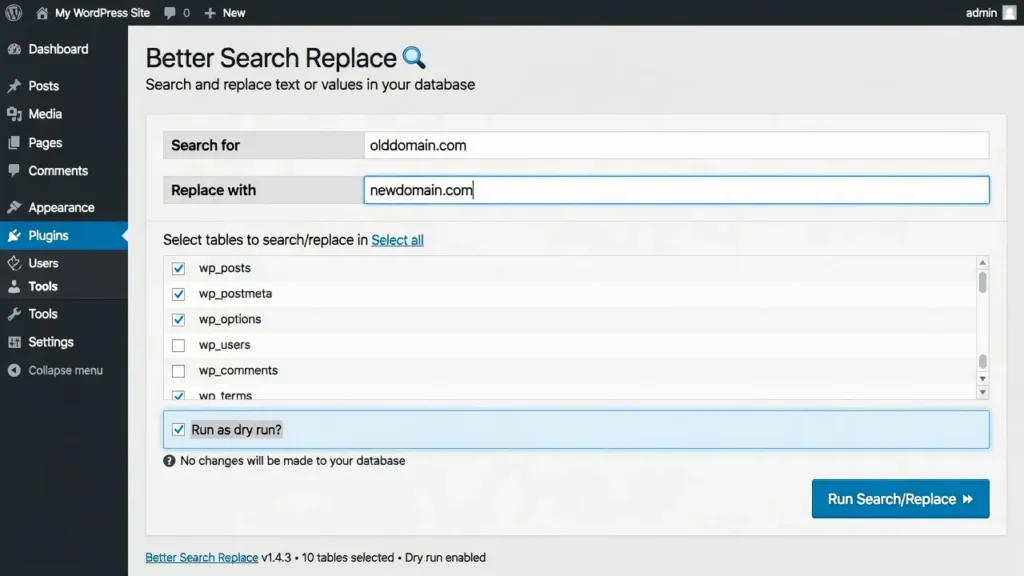Click the plus icon next to New
Viewport: 1024px width, 576px height.
[210, 13]
